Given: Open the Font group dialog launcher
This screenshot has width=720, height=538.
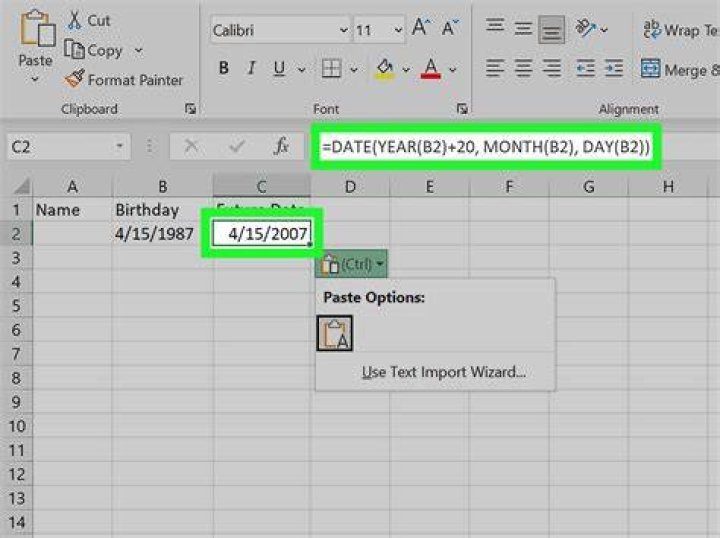Looking at the screenshot, I should [x=462, y=109].
